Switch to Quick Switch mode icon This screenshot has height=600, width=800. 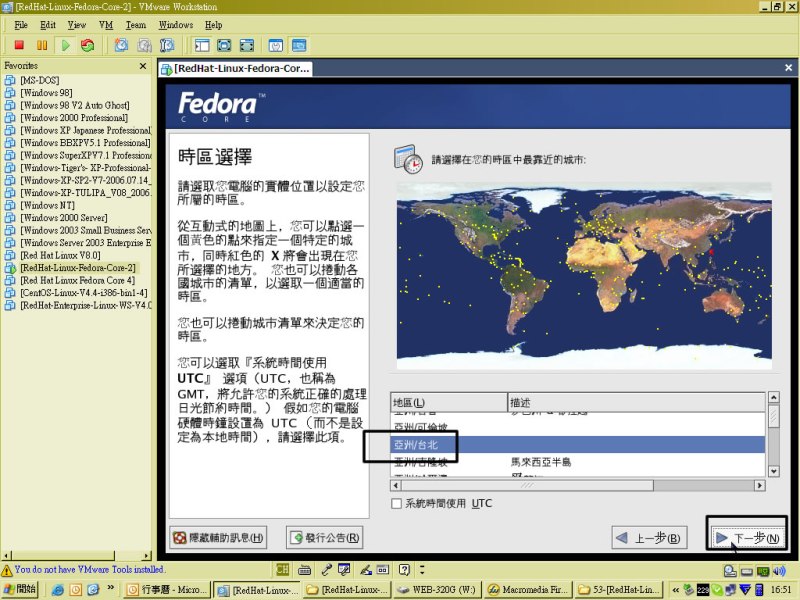coord(224,45)
